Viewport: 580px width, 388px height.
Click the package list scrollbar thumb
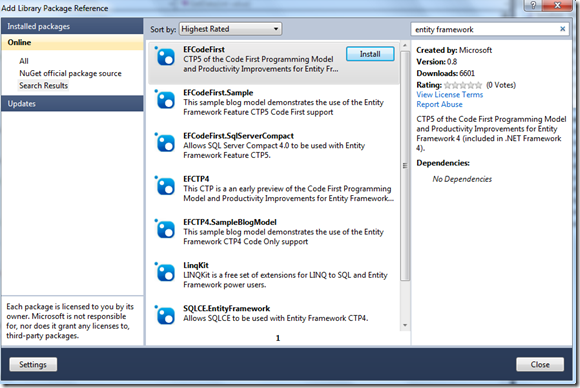tap(405, 165)
